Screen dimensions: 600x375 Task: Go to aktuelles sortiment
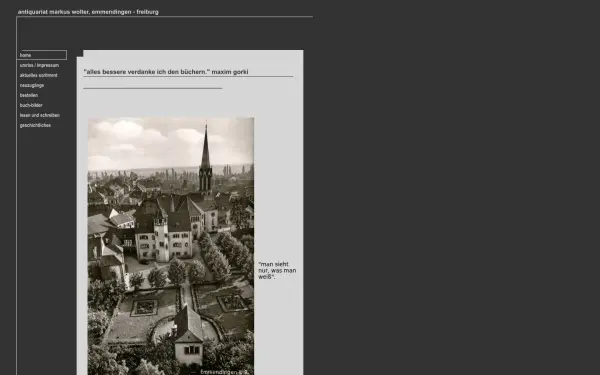[x=38, y=75]
